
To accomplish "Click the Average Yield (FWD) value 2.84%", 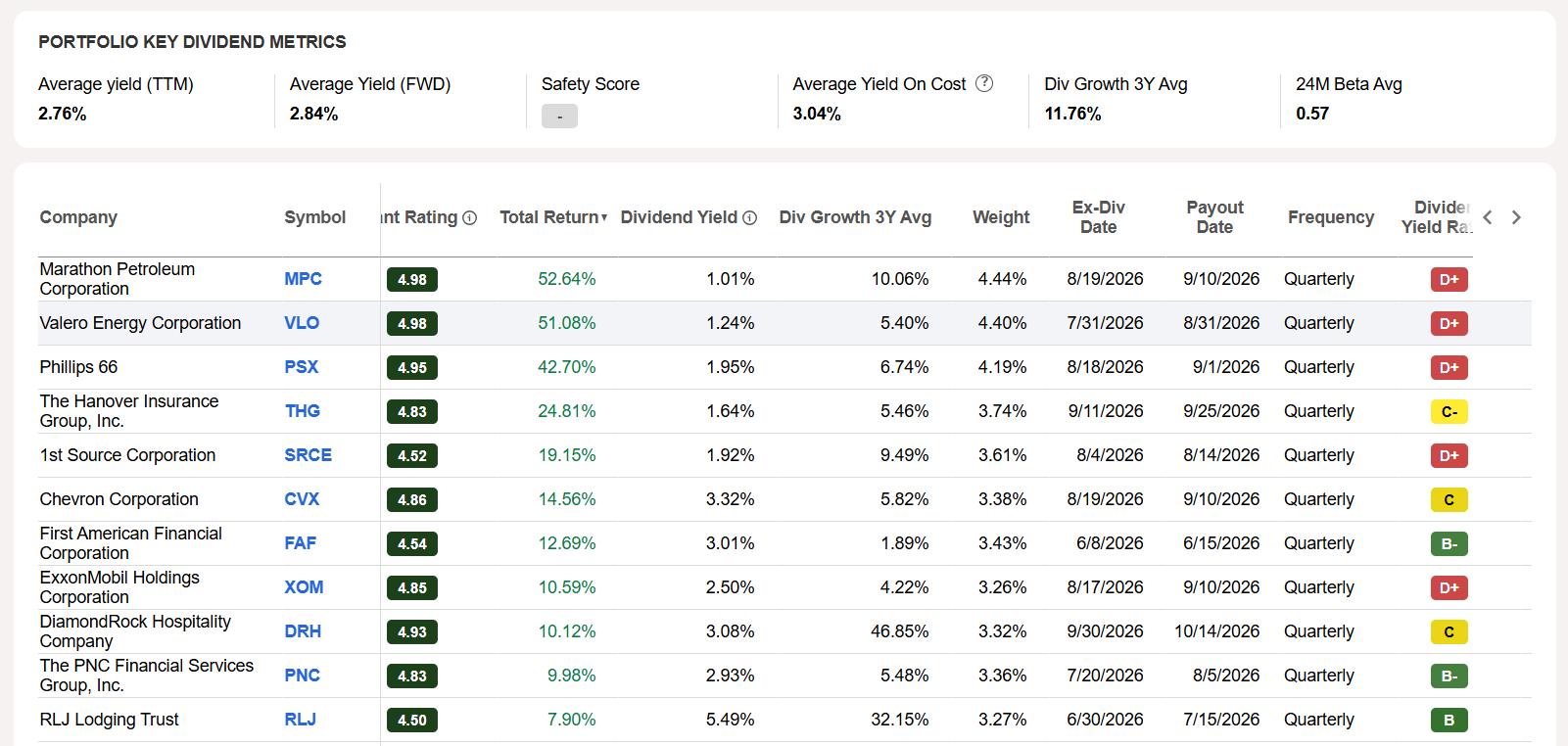I will [313, 114].
